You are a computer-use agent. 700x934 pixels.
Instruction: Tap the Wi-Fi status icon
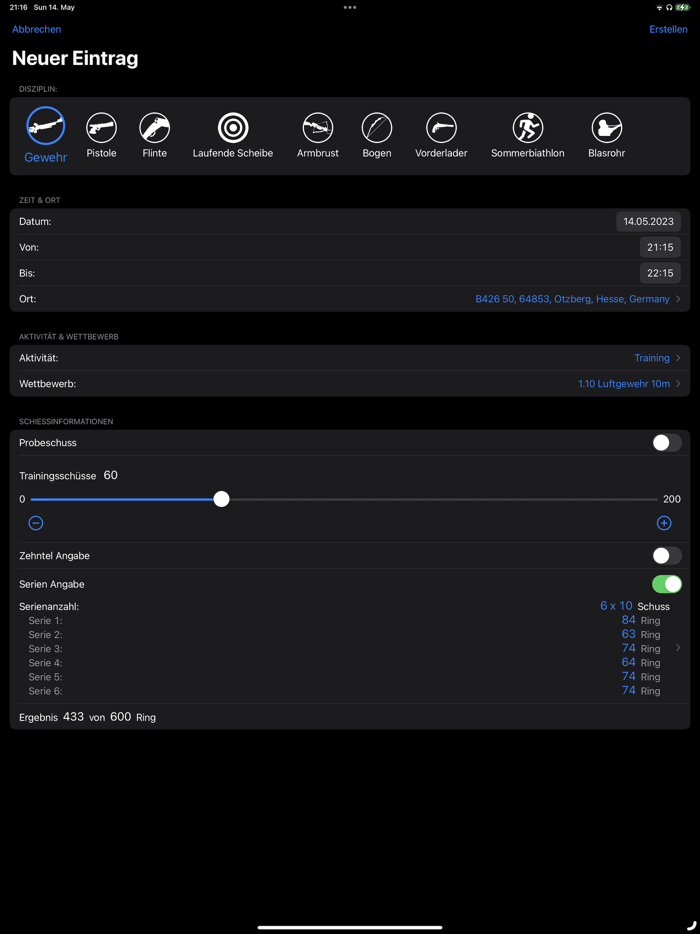point(659,8)
